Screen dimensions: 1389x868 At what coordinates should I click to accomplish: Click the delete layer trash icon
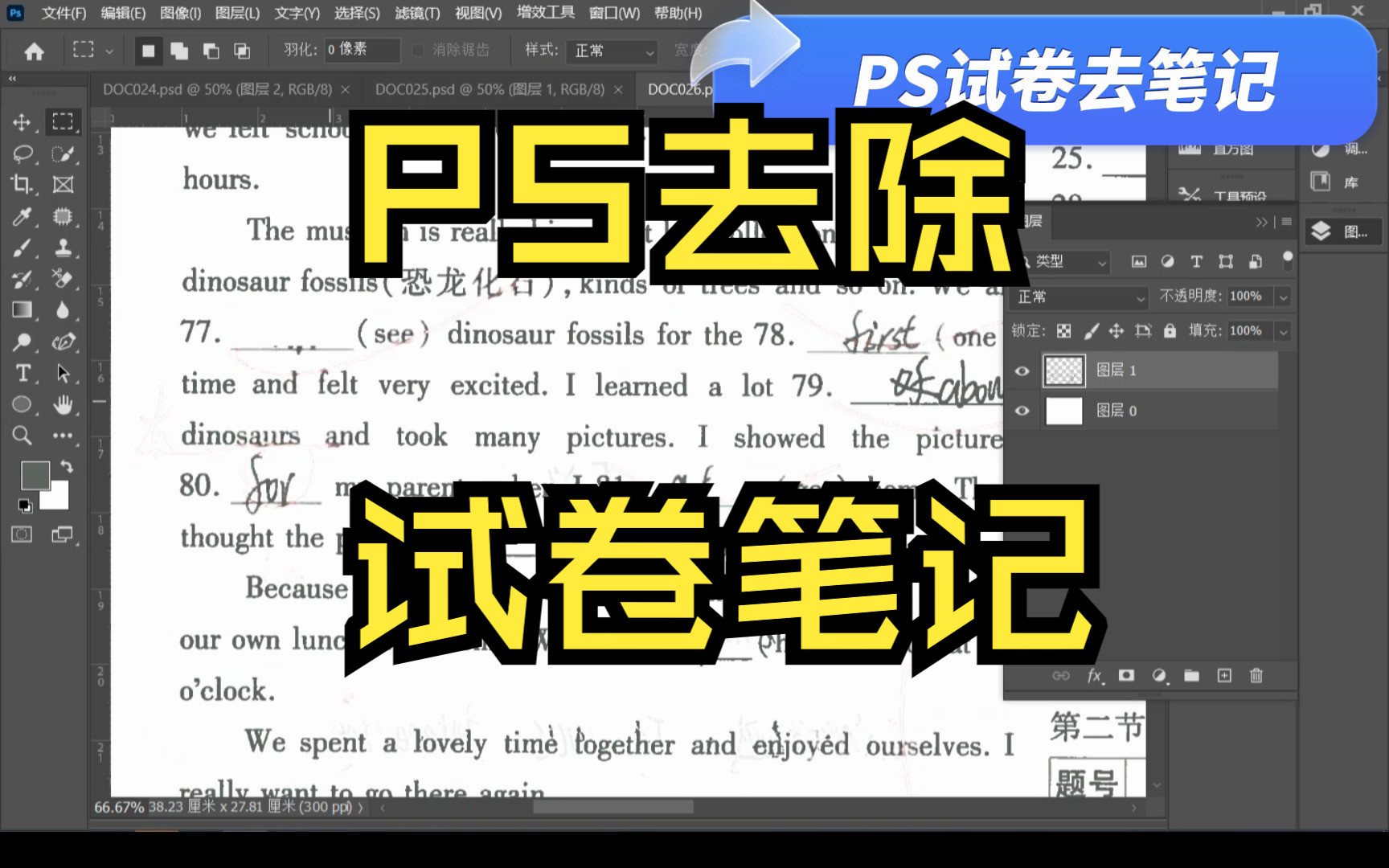click(1257, 676)
